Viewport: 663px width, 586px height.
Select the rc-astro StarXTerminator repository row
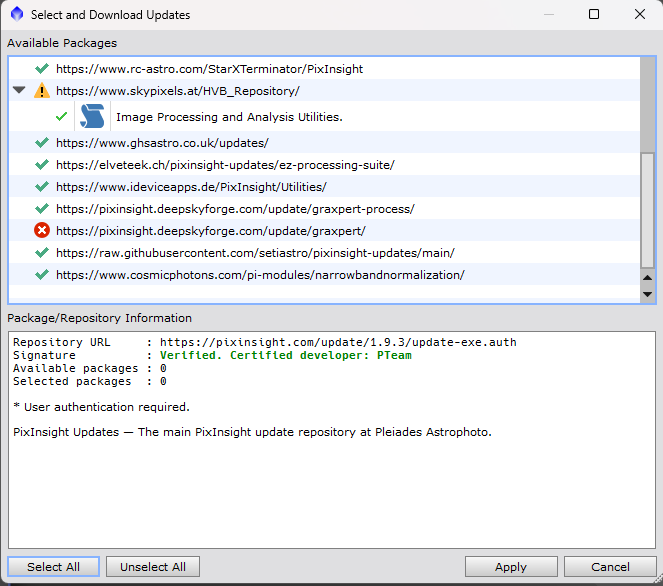coord(209,69)
